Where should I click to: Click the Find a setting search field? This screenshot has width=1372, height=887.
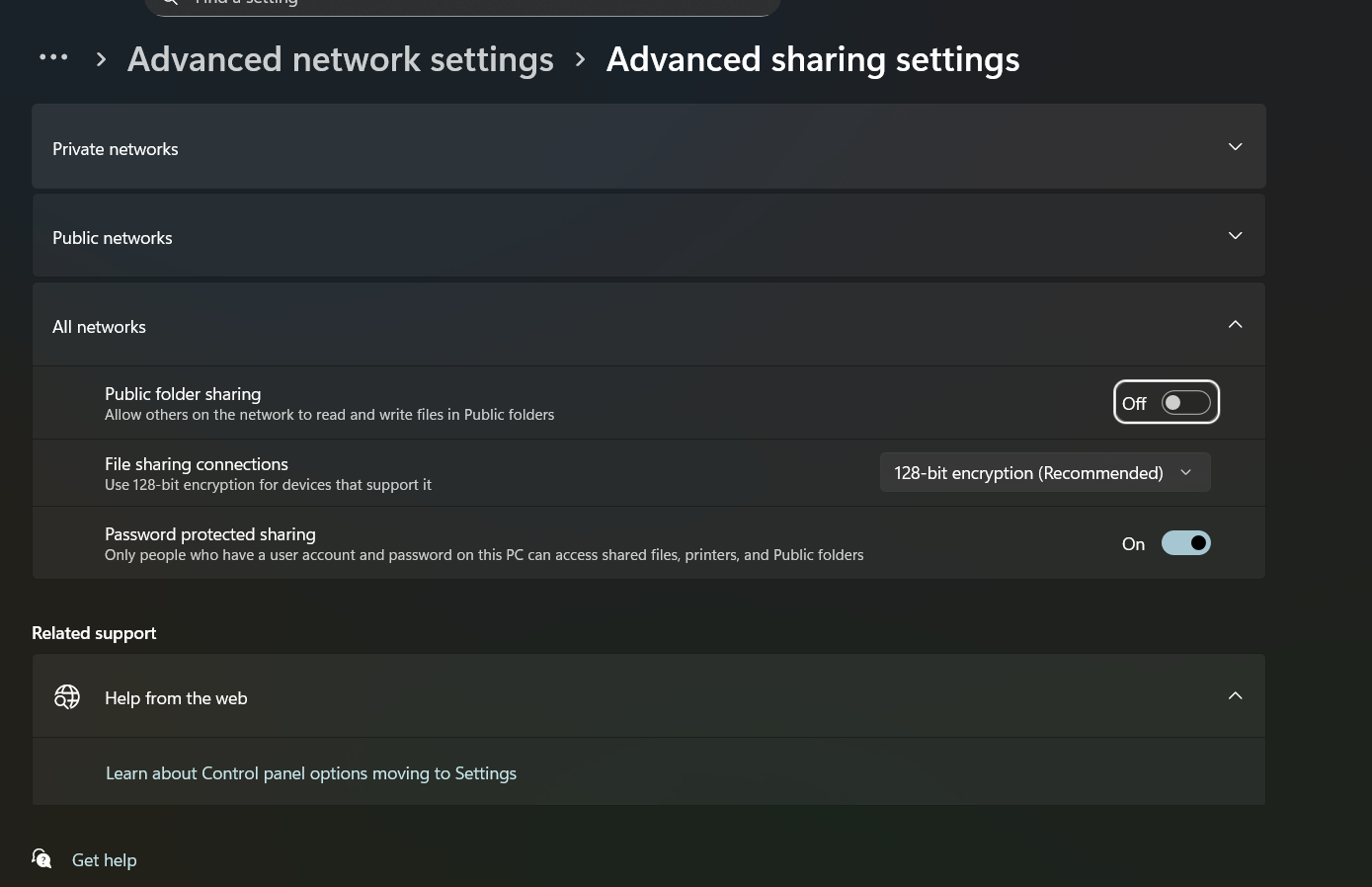pos(462,4)
